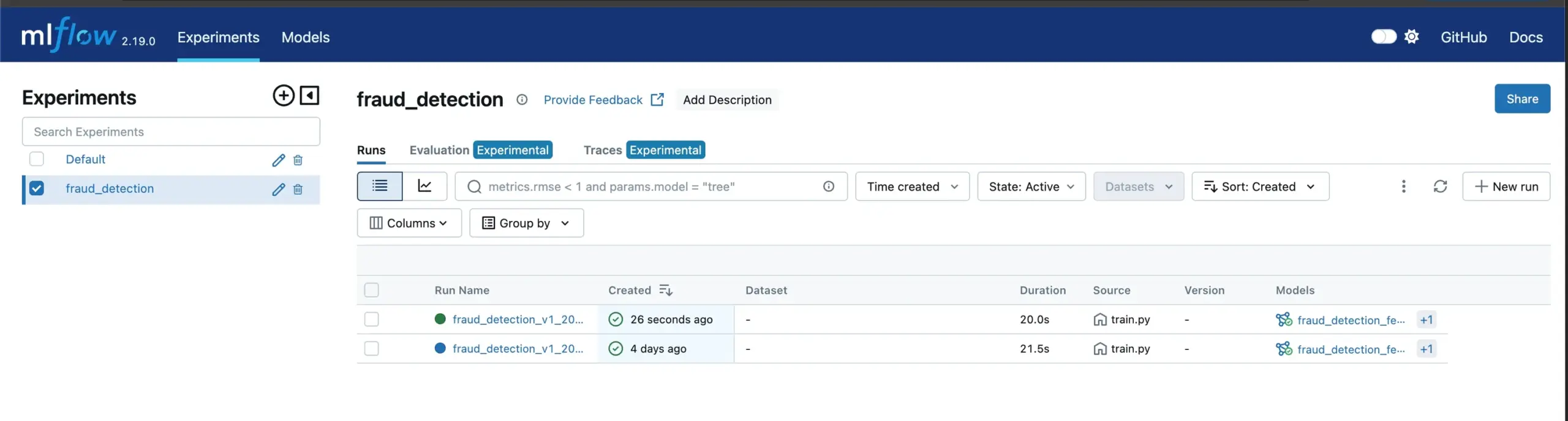Image resolution: width=1568 pixels, height=421 pixels.
Task: Select the run created 26 seconds ago
Action: (371, 319)
